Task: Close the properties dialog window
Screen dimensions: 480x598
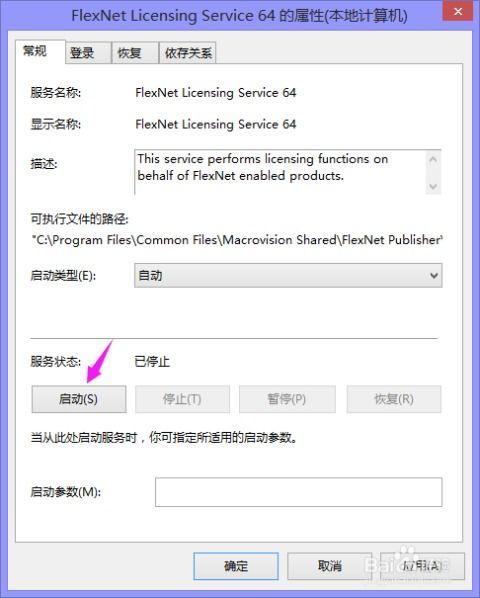Action: pos(458,11)
